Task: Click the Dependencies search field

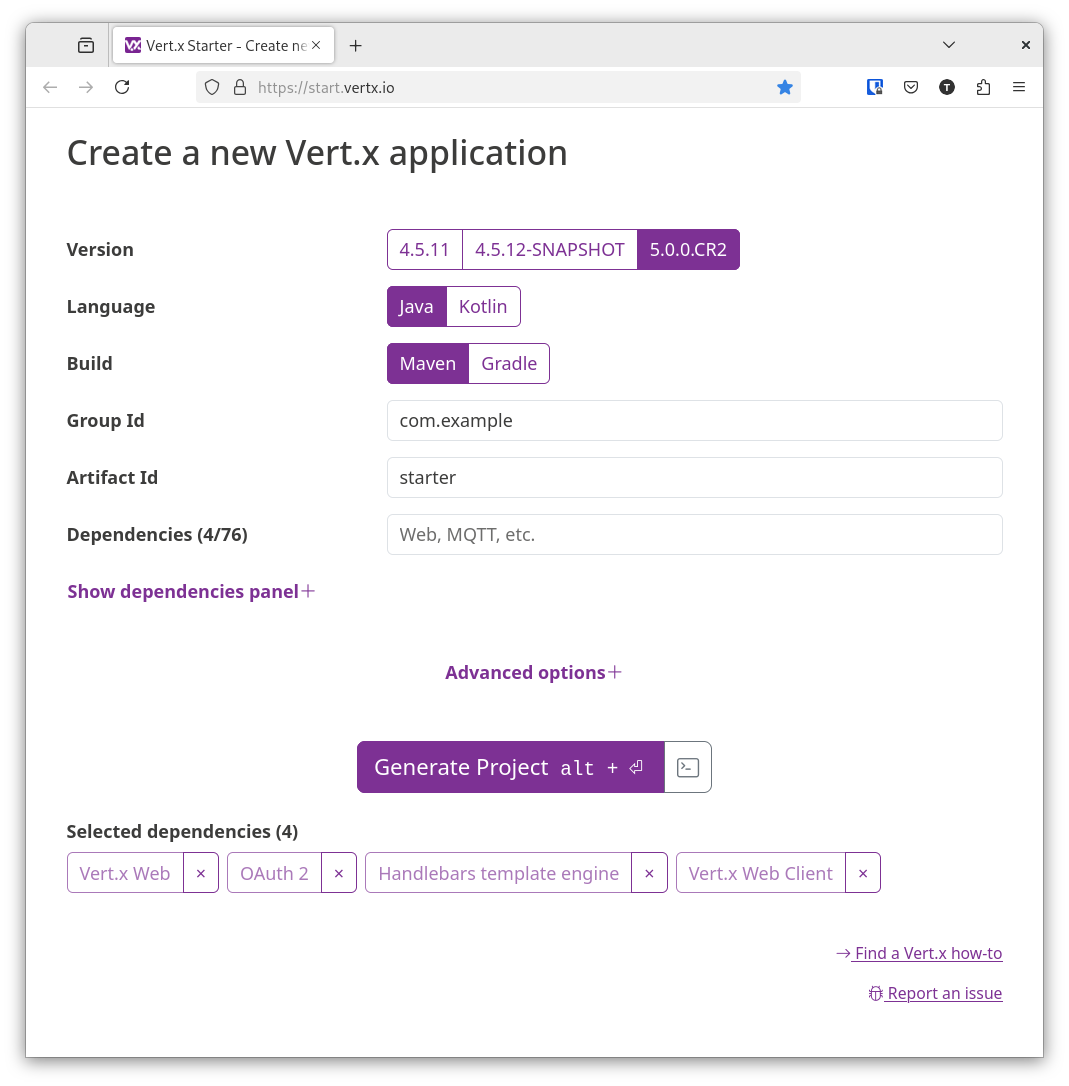Action: point(694,535)
